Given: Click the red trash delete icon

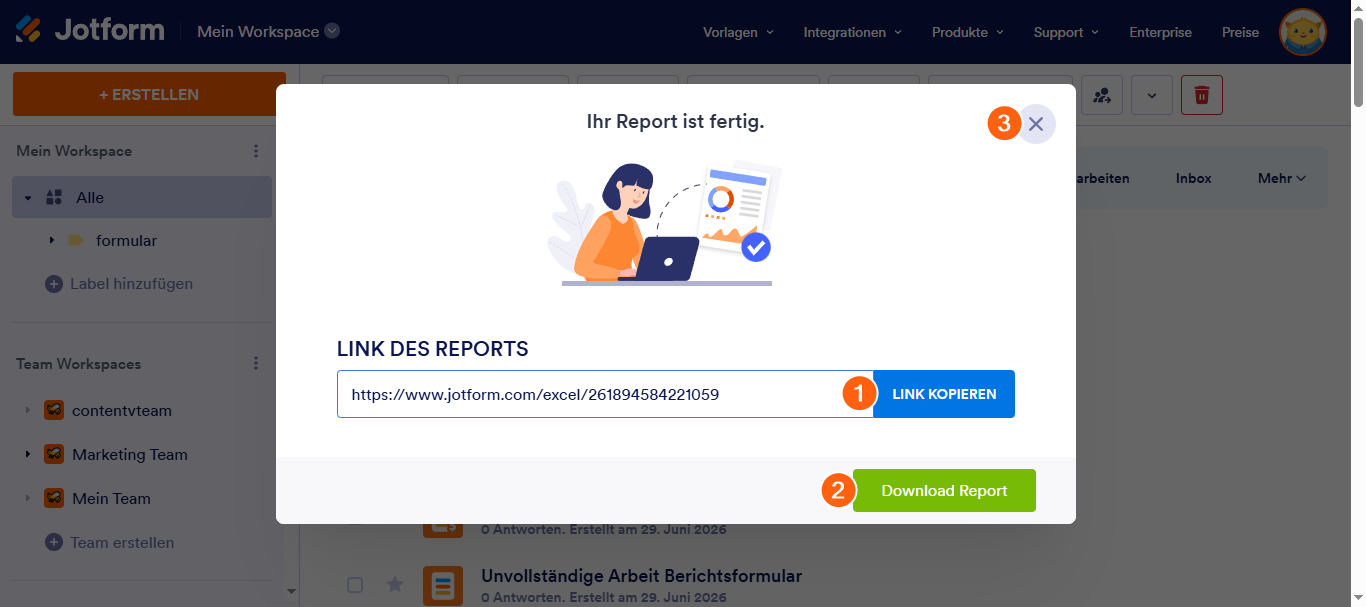Looking at the screenshot, I should [x=1202, y=95].
